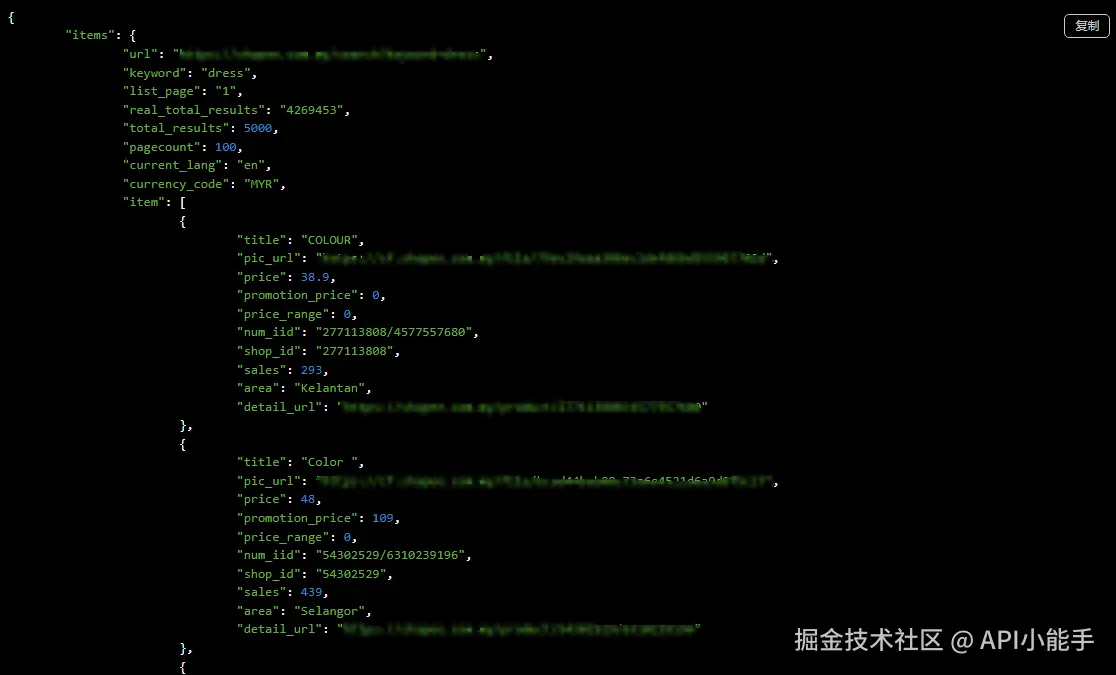Screen dimensions: 1116x675
Task: Click the blurred url value link
Action: 332,54
